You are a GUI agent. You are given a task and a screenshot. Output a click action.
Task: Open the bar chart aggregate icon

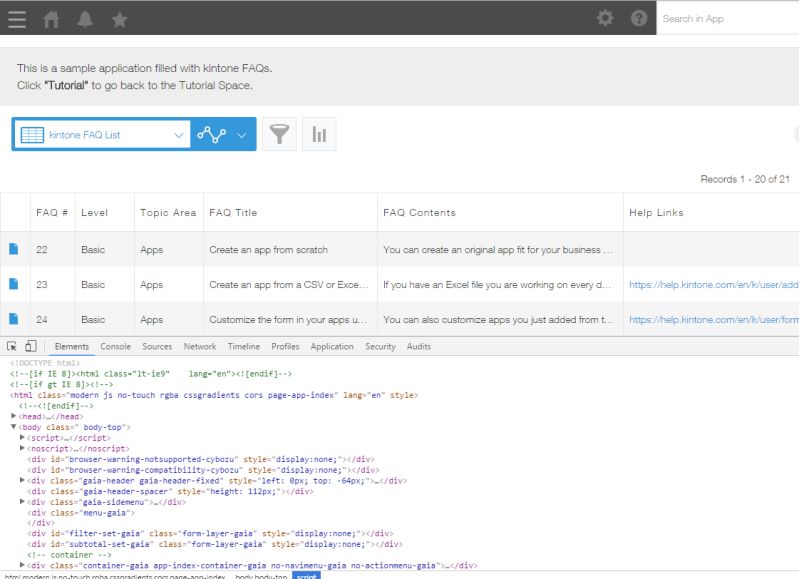(x=319, y=134)
